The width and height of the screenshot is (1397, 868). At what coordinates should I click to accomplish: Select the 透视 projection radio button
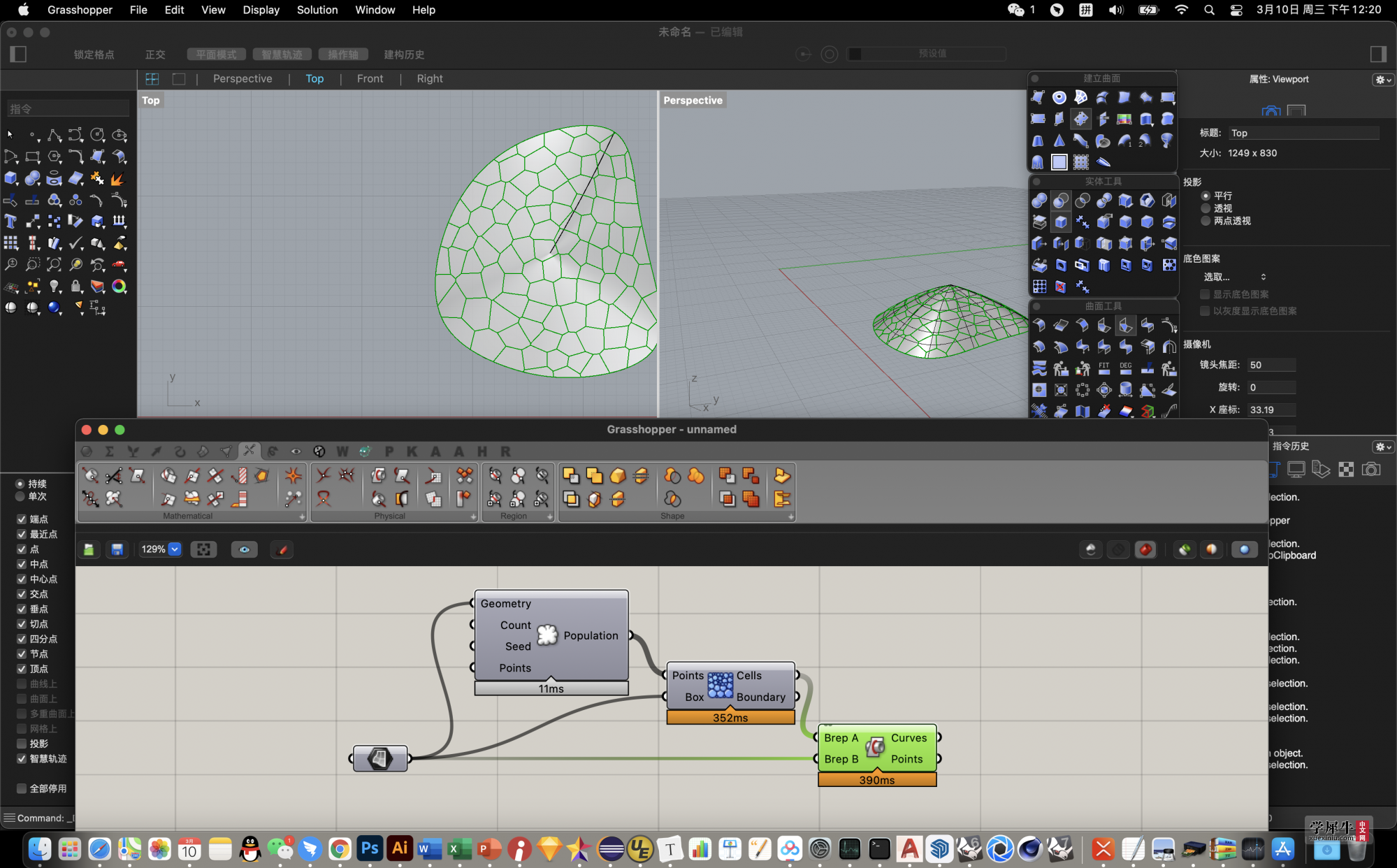click(1206, 208)
